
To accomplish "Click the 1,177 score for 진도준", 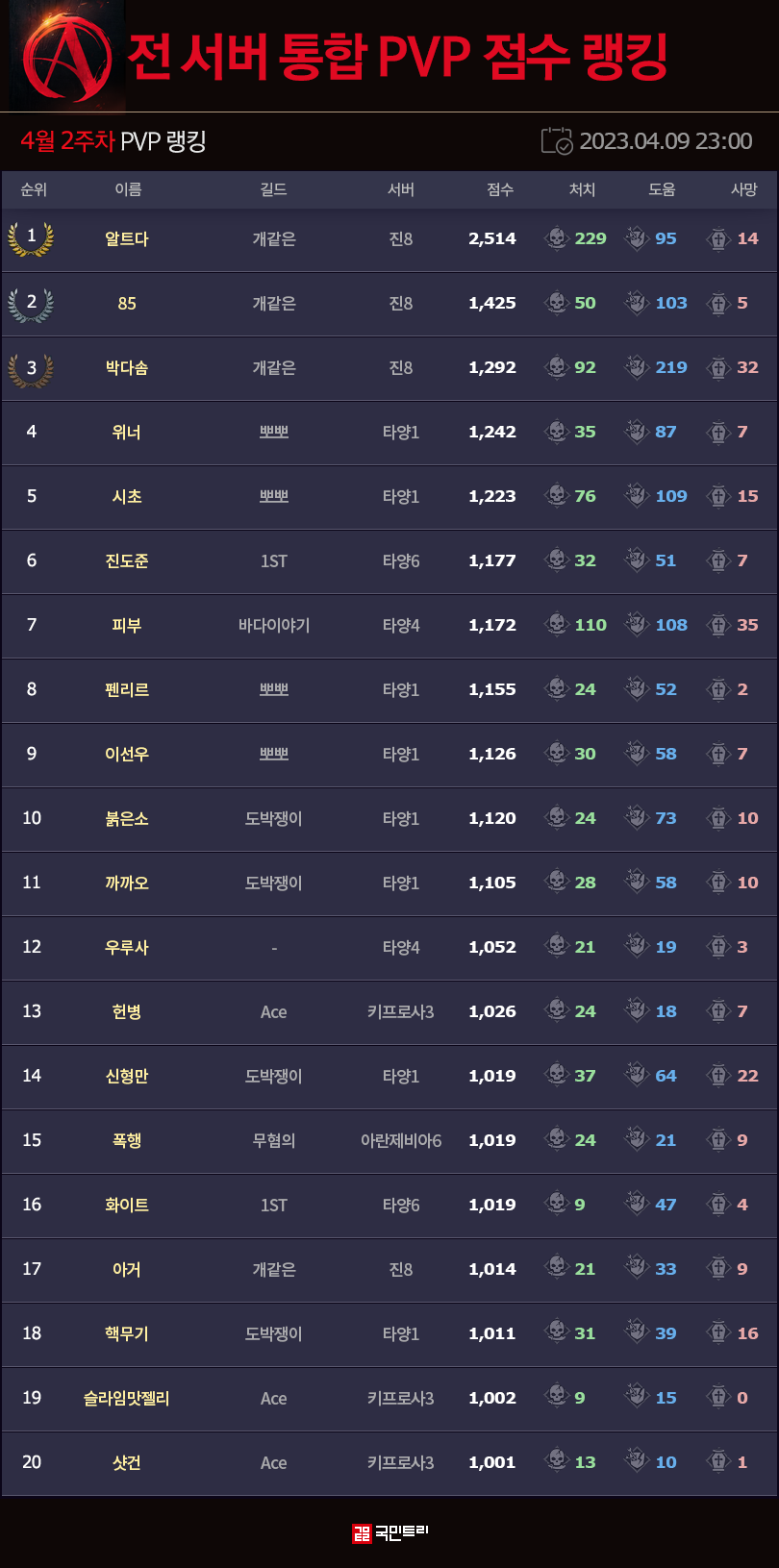I will click(492, 560).
